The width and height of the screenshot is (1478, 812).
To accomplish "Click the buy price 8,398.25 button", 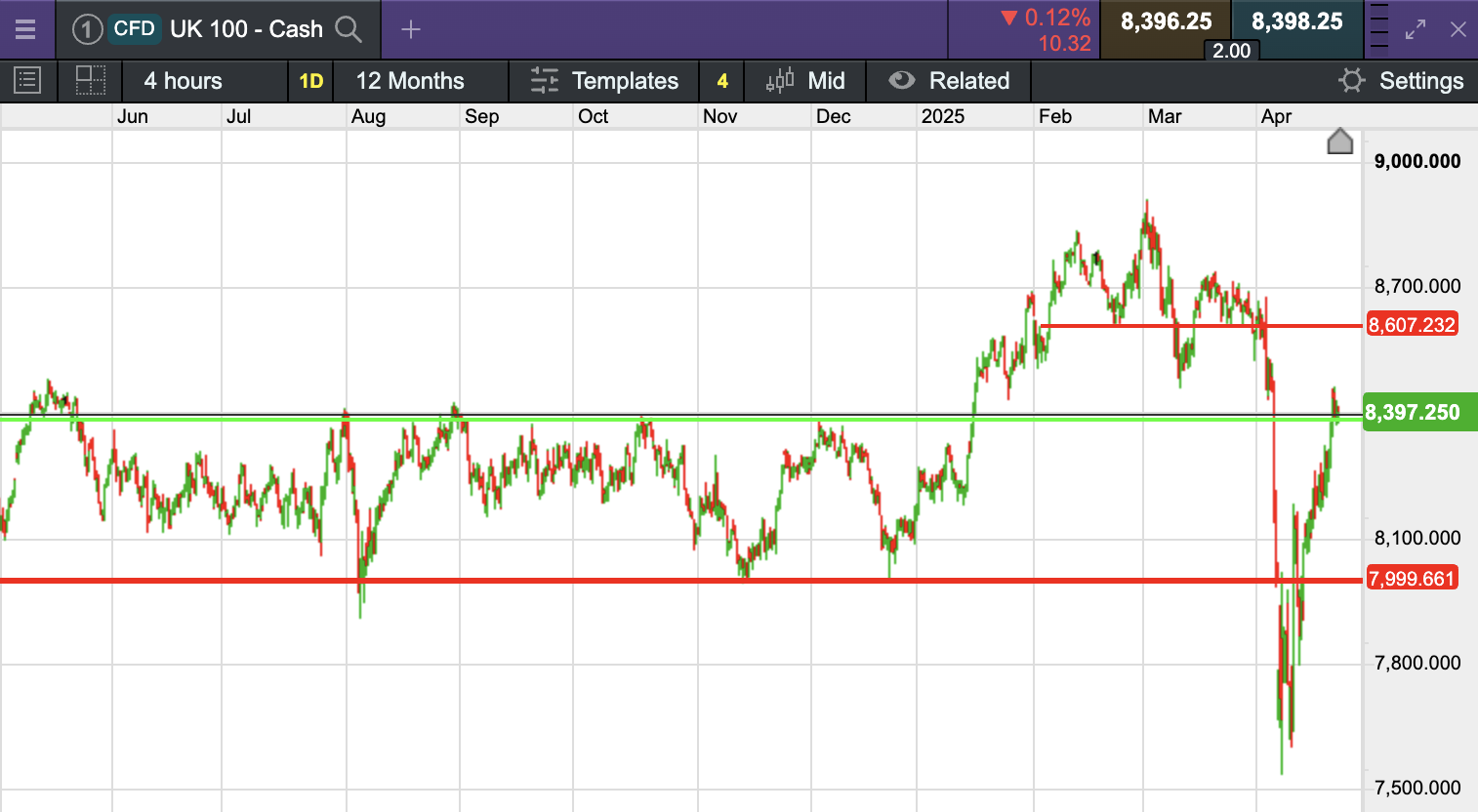I will tap(1296, 21).
